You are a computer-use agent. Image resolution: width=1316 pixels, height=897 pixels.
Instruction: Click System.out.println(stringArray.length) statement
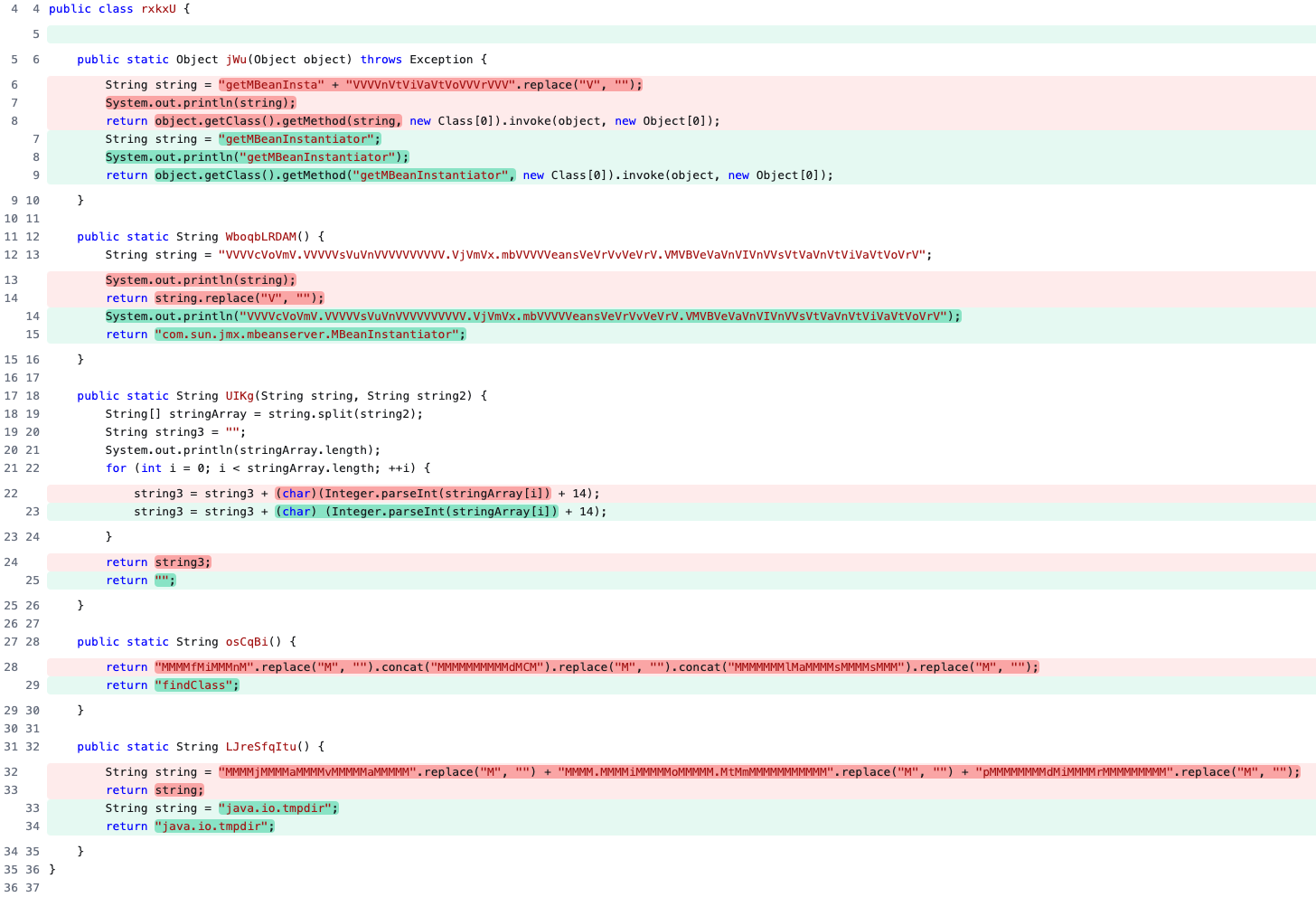[243, 450]
